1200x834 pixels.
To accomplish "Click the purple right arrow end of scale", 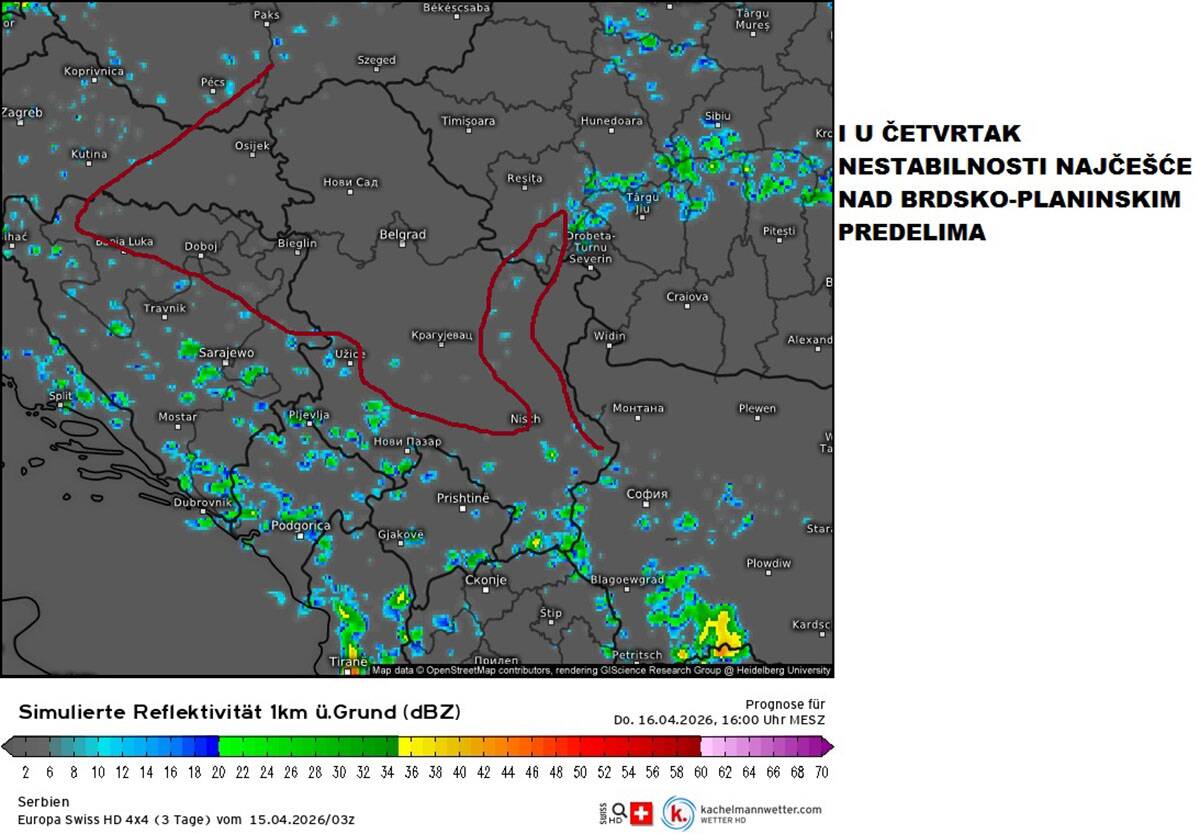I will tap(827, 746).
